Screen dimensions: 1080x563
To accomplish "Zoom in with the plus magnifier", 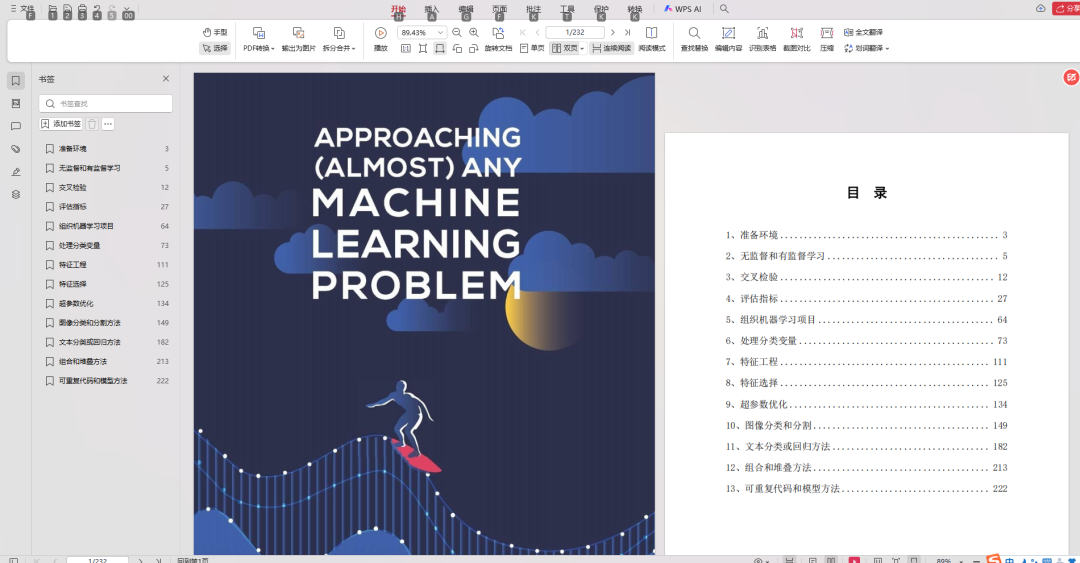I will [x=474, y=32].
